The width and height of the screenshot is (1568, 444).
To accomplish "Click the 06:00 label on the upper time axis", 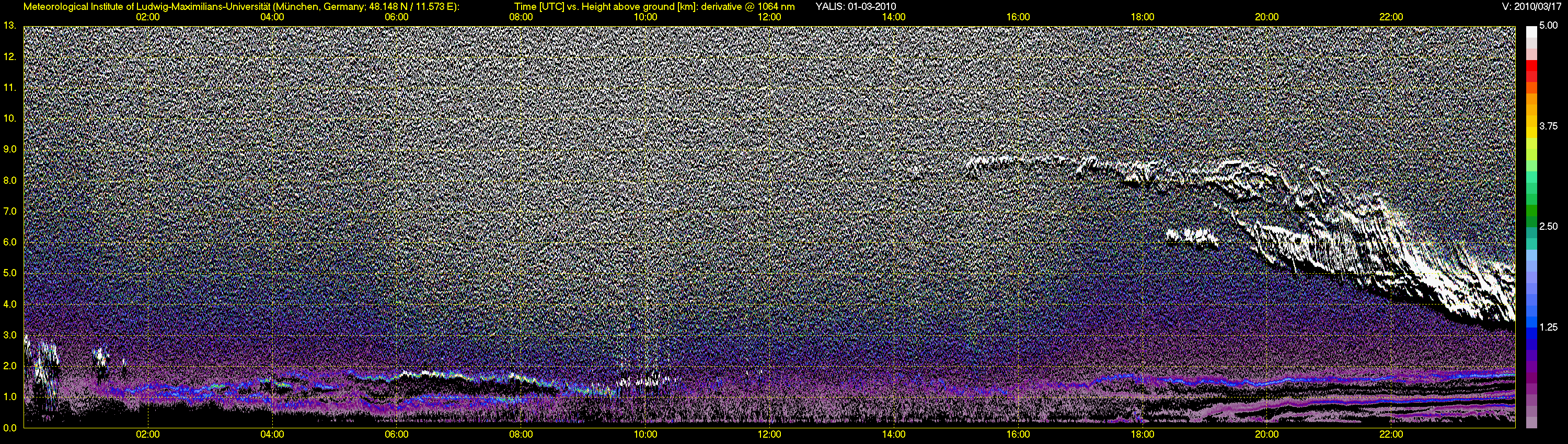I will click(396, 17).
